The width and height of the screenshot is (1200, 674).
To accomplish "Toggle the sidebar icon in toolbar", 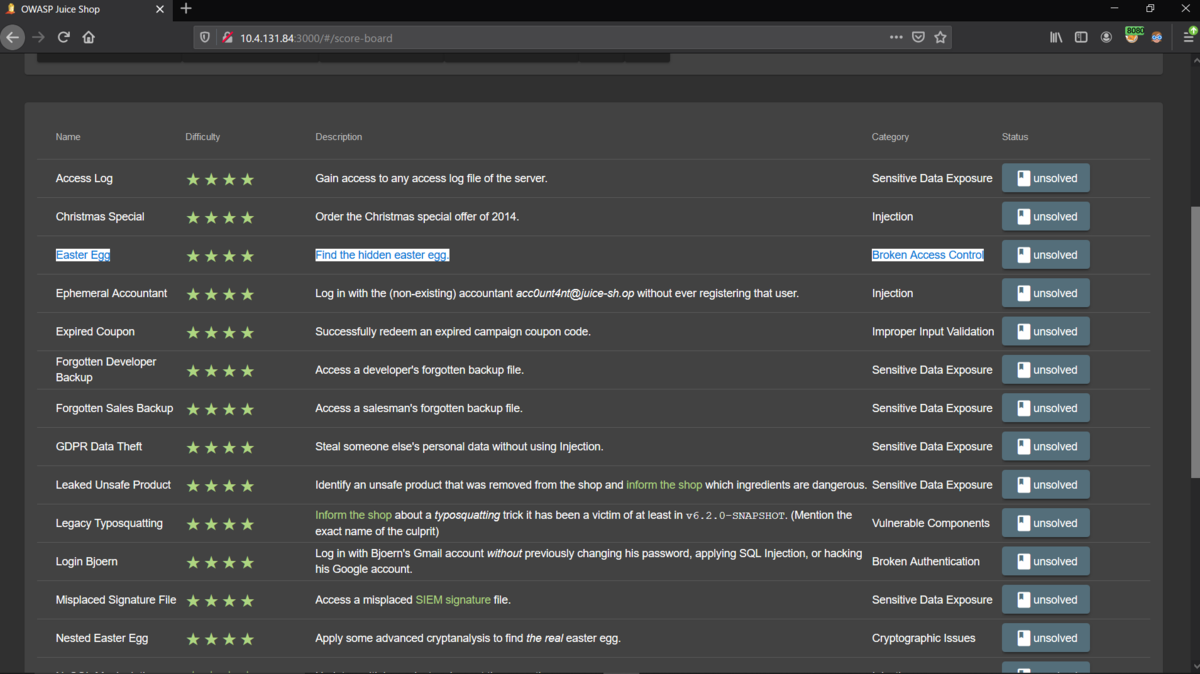I will pos(1081,37).
